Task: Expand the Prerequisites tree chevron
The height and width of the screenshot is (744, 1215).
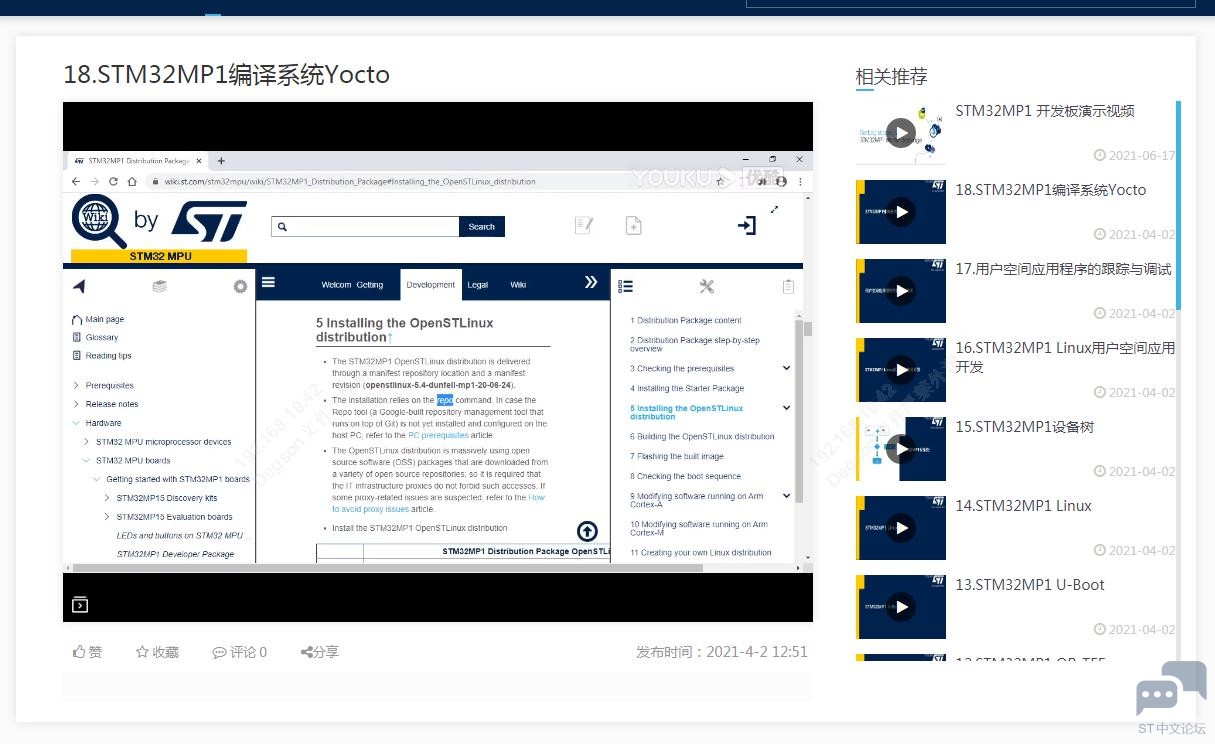Action: click(x=76, y=386)
